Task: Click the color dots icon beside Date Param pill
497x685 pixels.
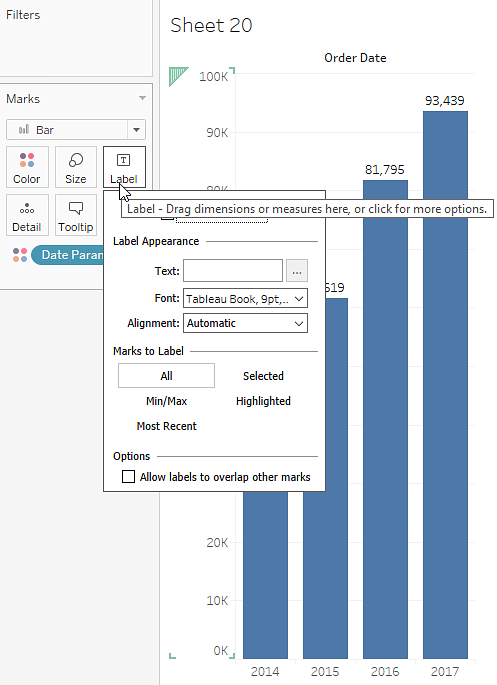Action: pyautogui.click(x=20, y=255)
